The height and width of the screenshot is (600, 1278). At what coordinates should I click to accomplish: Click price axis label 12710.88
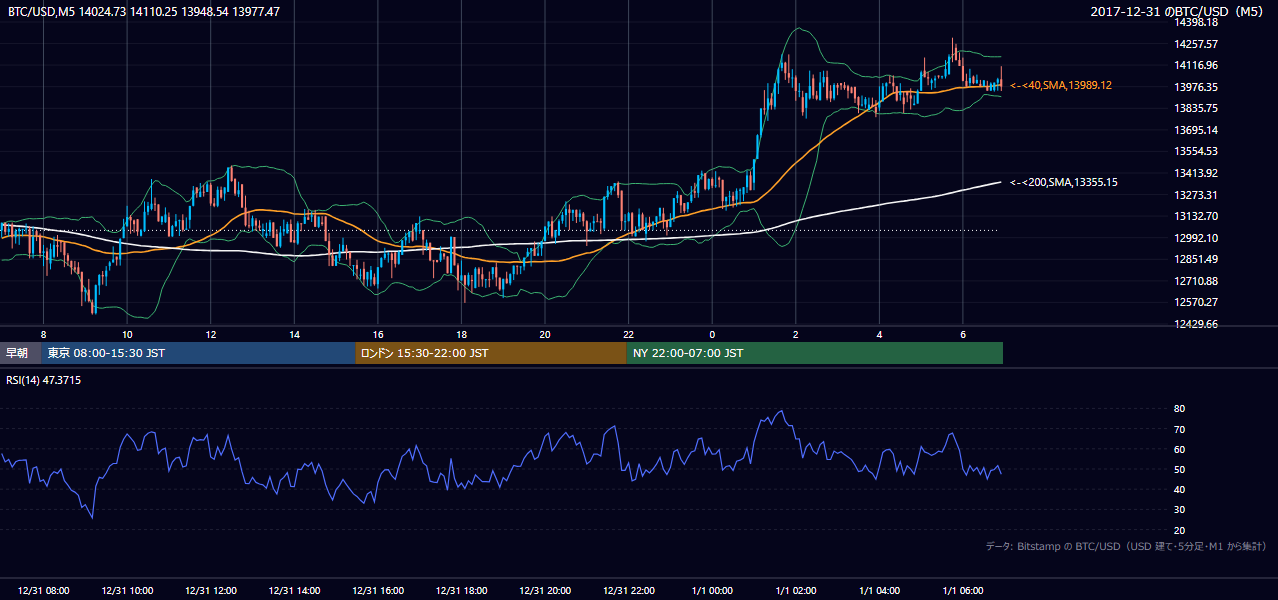click(x=1196, y=280)
